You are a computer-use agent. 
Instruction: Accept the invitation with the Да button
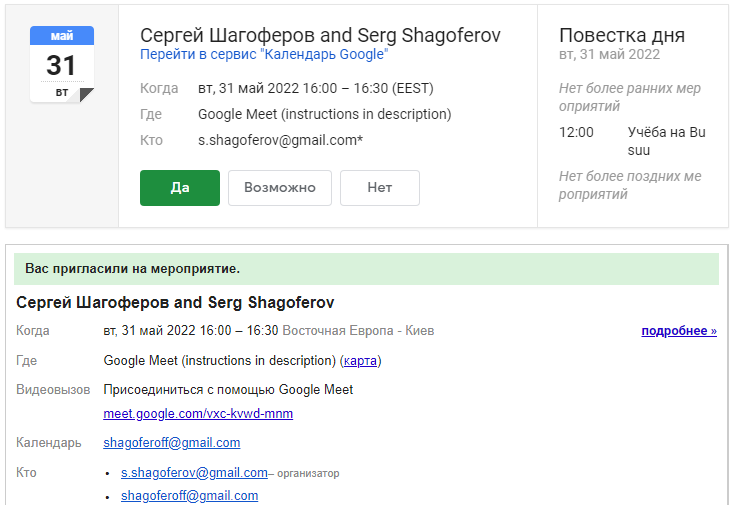pos(180,188)
